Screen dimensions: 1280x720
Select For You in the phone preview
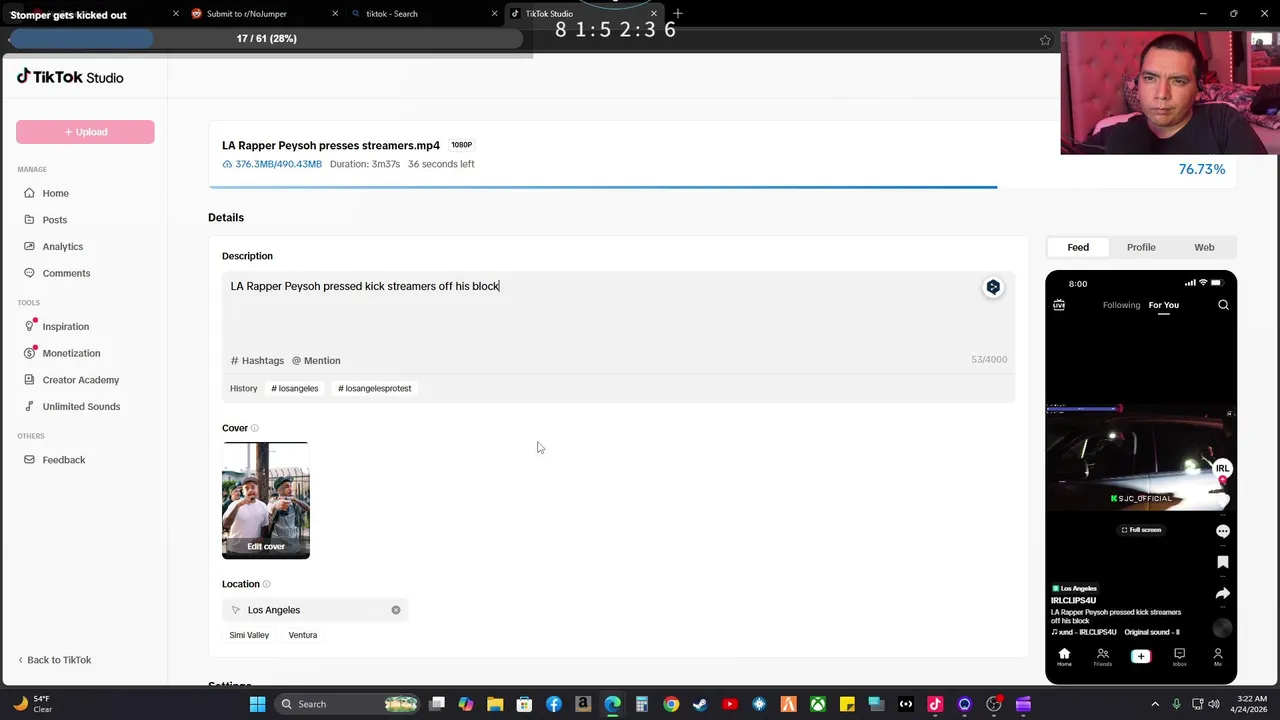(1163, 305)
